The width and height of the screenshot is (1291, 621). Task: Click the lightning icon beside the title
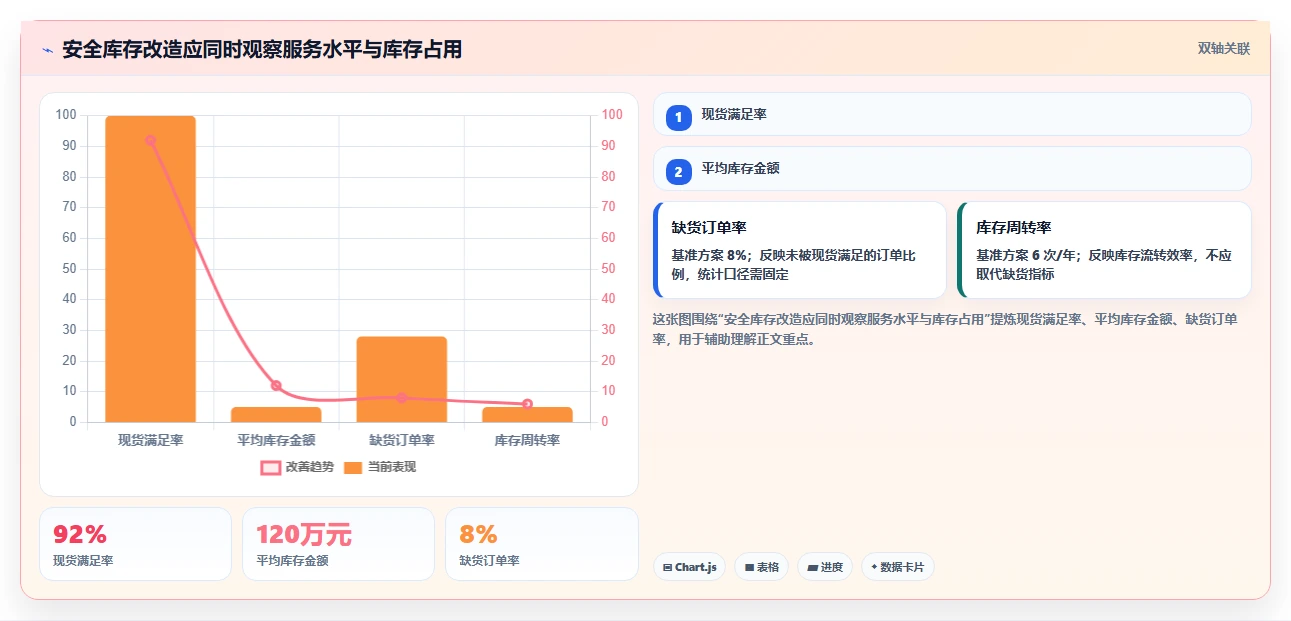click(47, 50)
